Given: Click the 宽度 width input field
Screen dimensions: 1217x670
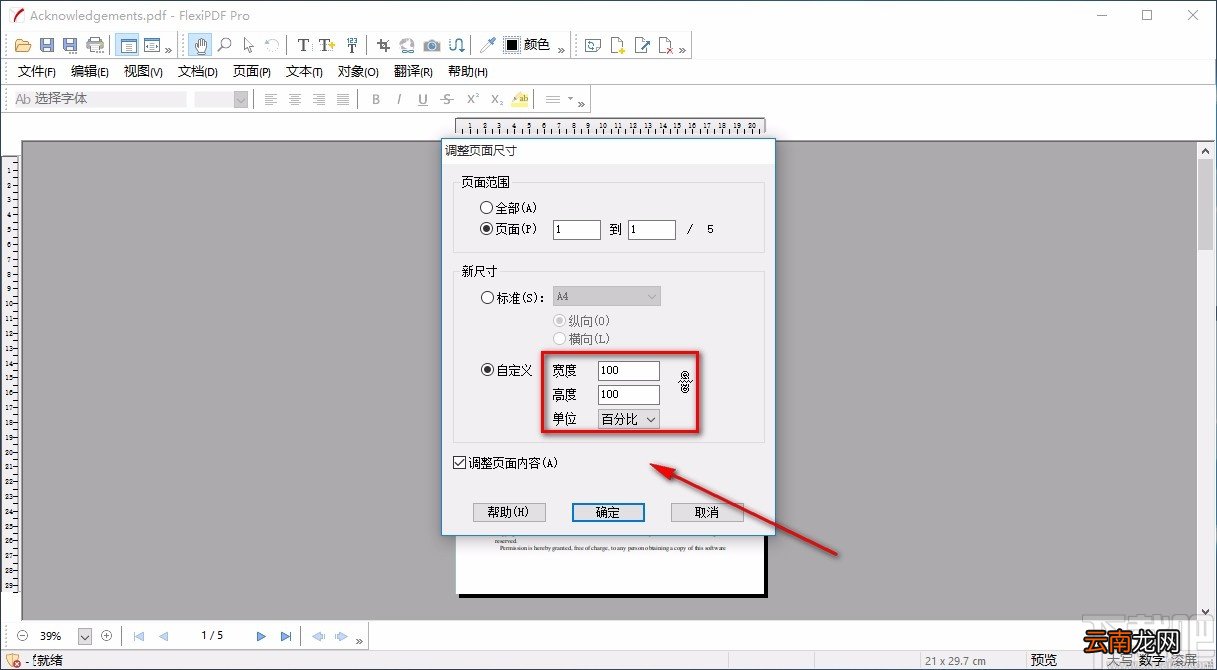Looking at the screenshot, I should click(629, 371).
